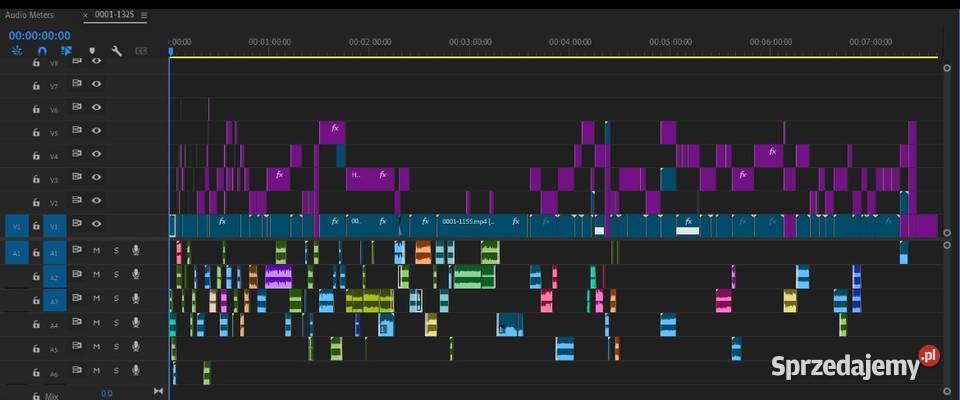Click the V1 source patching indicator
The height and width of the screenshot is (400, 960).
15,226
